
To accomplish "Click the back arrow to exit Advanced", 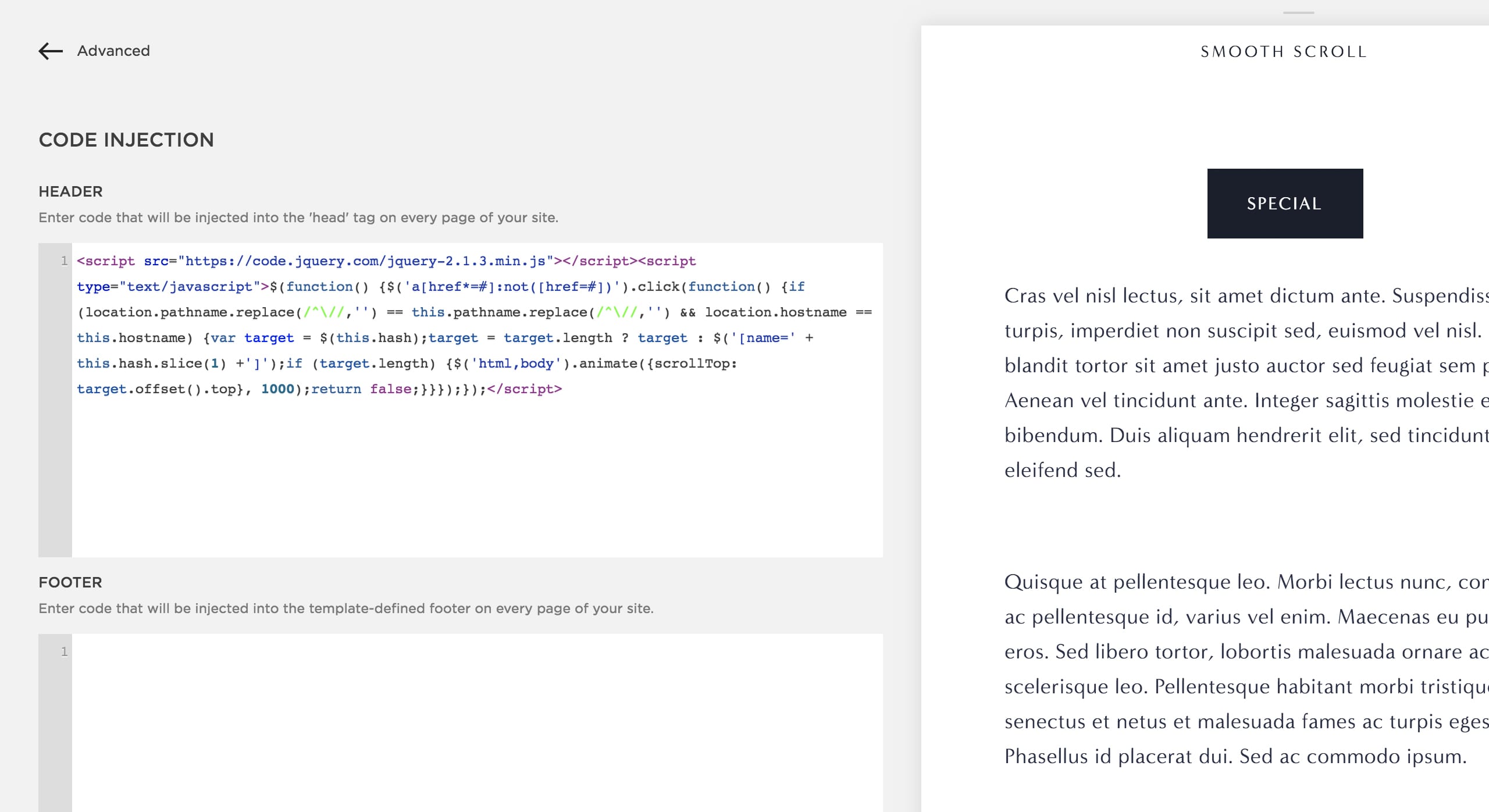I will [x=49, y=51].
